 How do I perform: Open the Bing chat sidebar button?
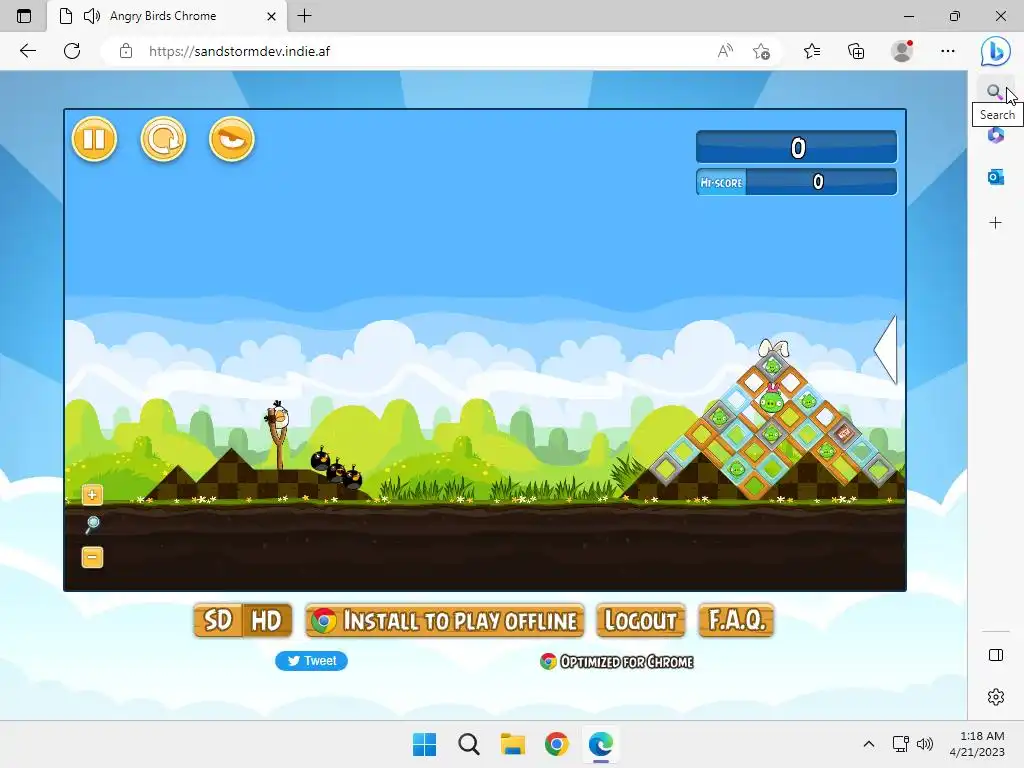(995, 51)
